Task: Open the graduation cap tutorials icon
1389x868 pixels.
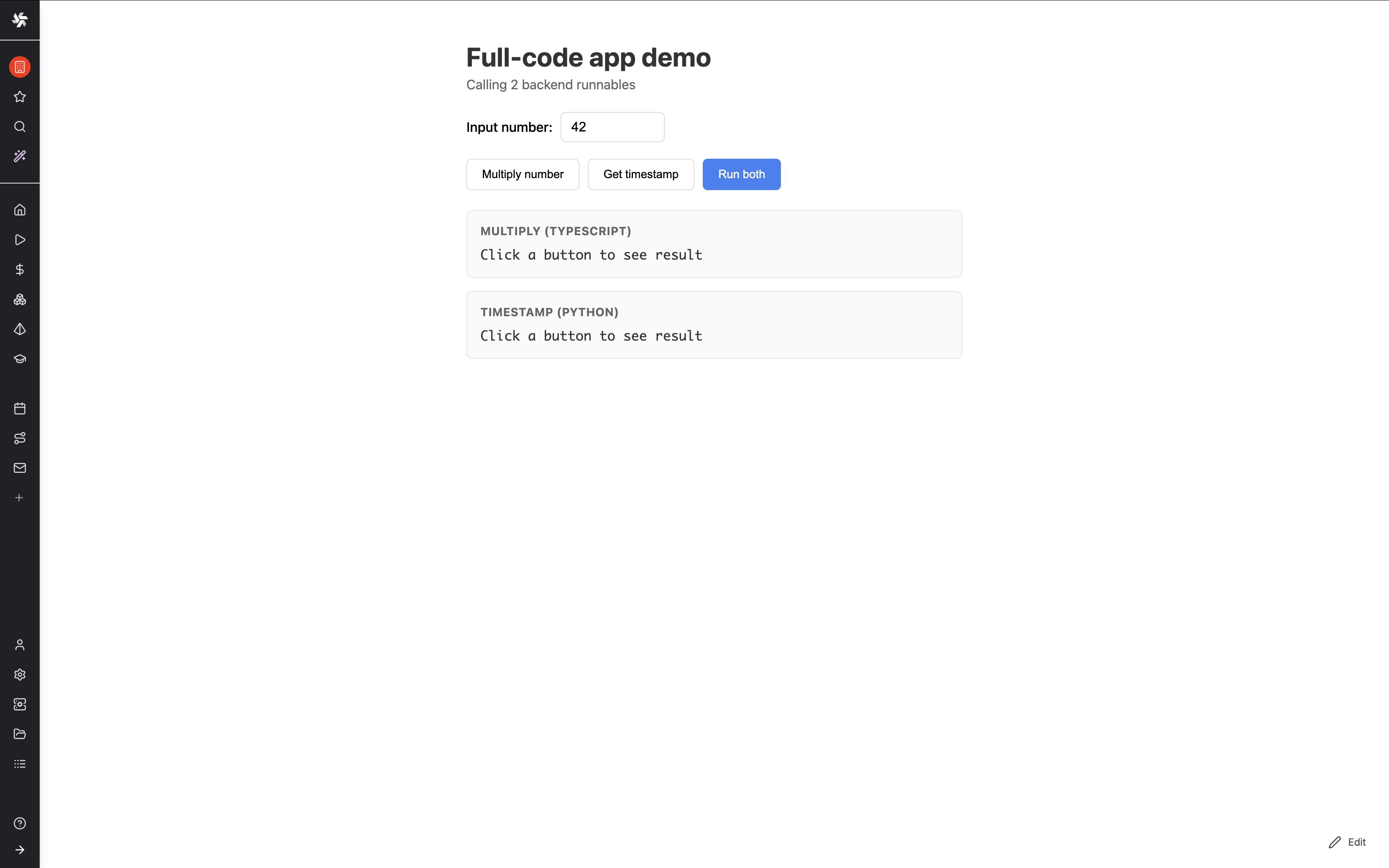Action: point(20,358)
